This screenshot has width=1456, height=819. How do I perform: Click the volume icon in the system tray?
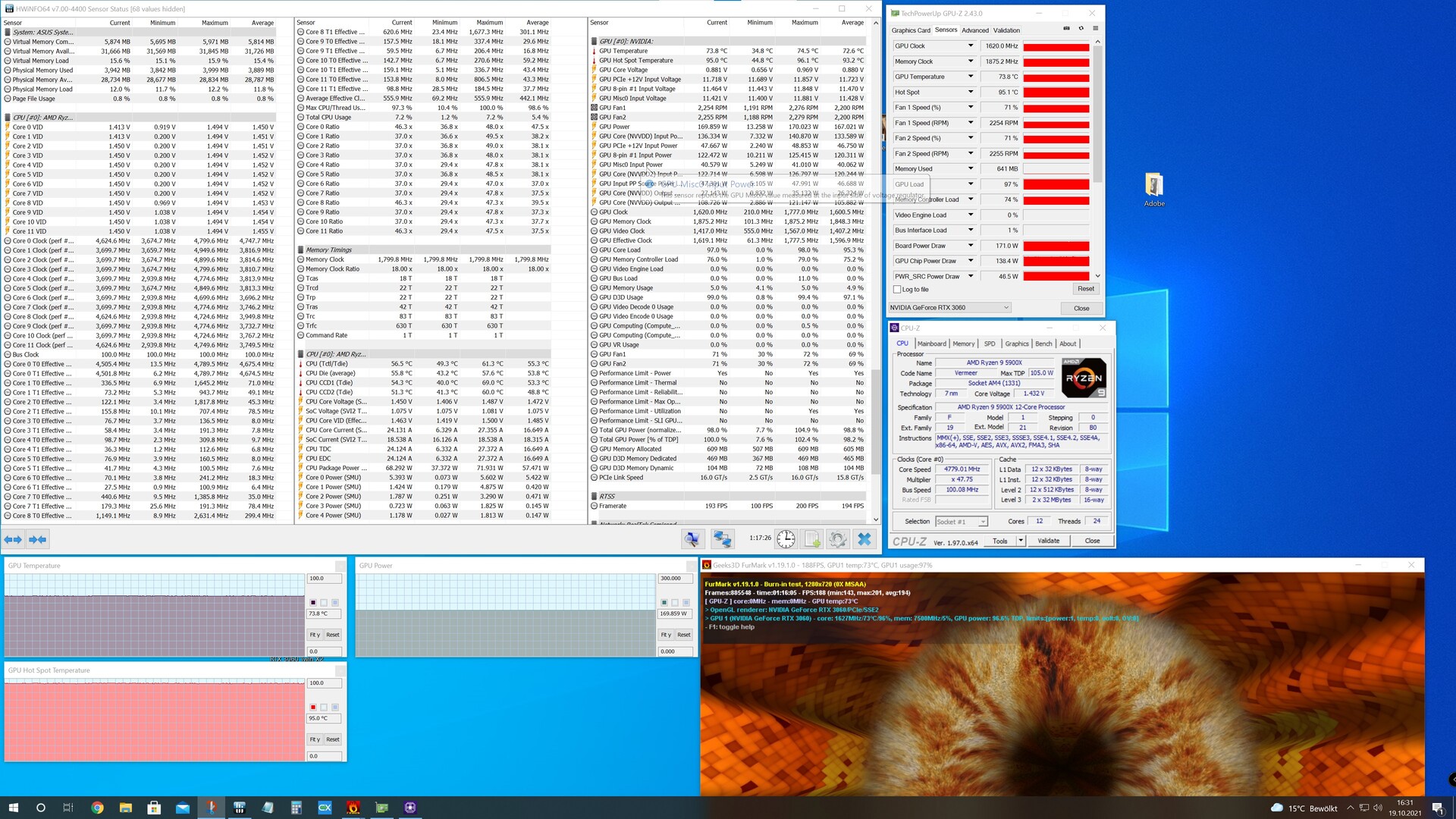[x=1378, y=808]
